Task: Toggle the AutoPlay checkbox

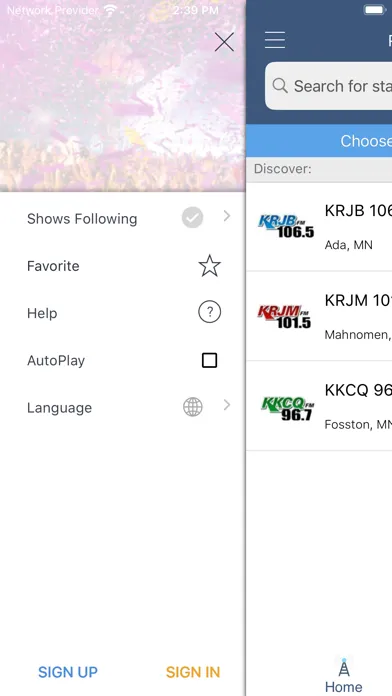Action: coord(210,360)
